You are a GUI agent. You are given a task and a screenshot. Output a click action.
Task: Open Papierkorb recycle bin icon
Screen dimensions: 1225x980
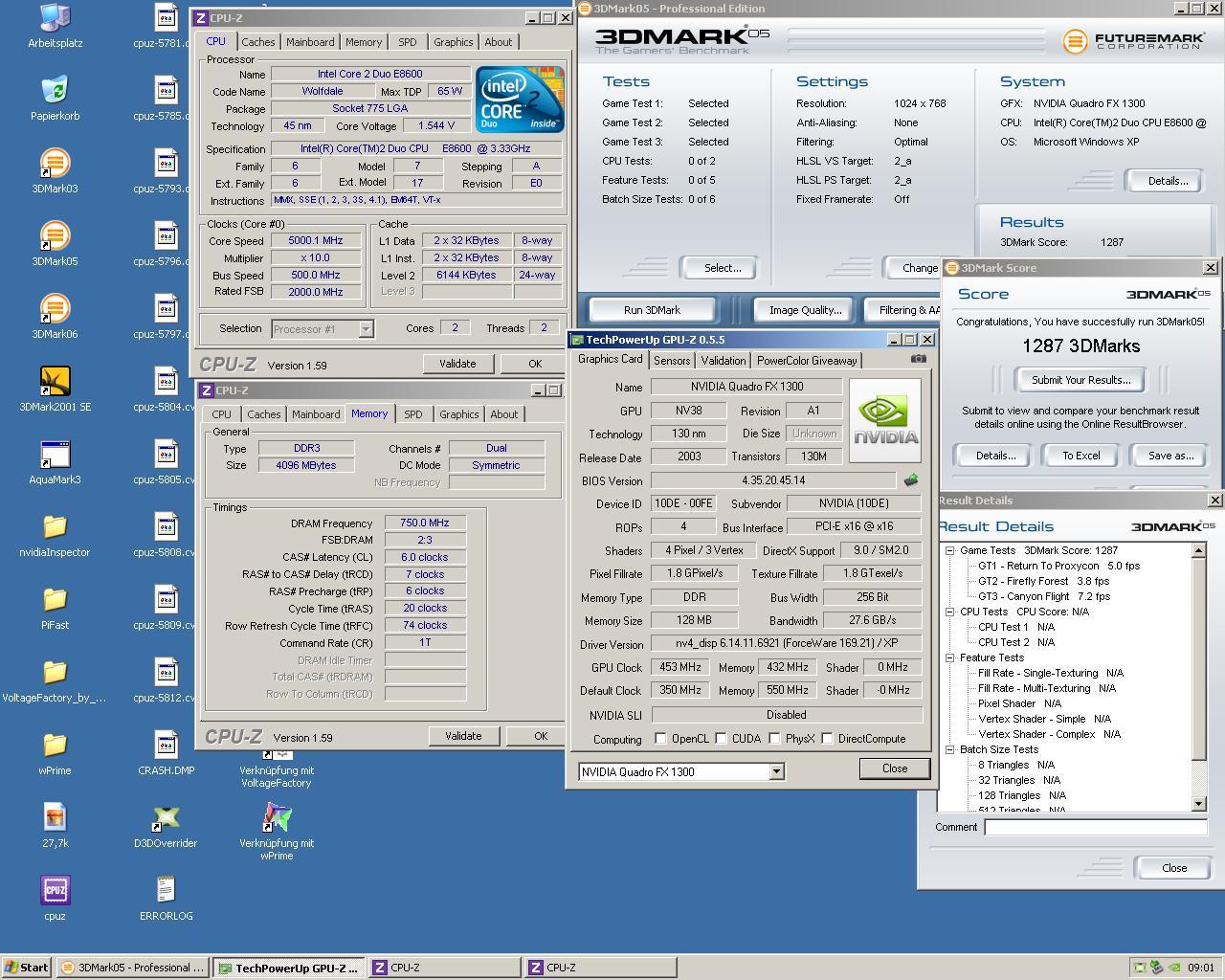pos(55,99)
